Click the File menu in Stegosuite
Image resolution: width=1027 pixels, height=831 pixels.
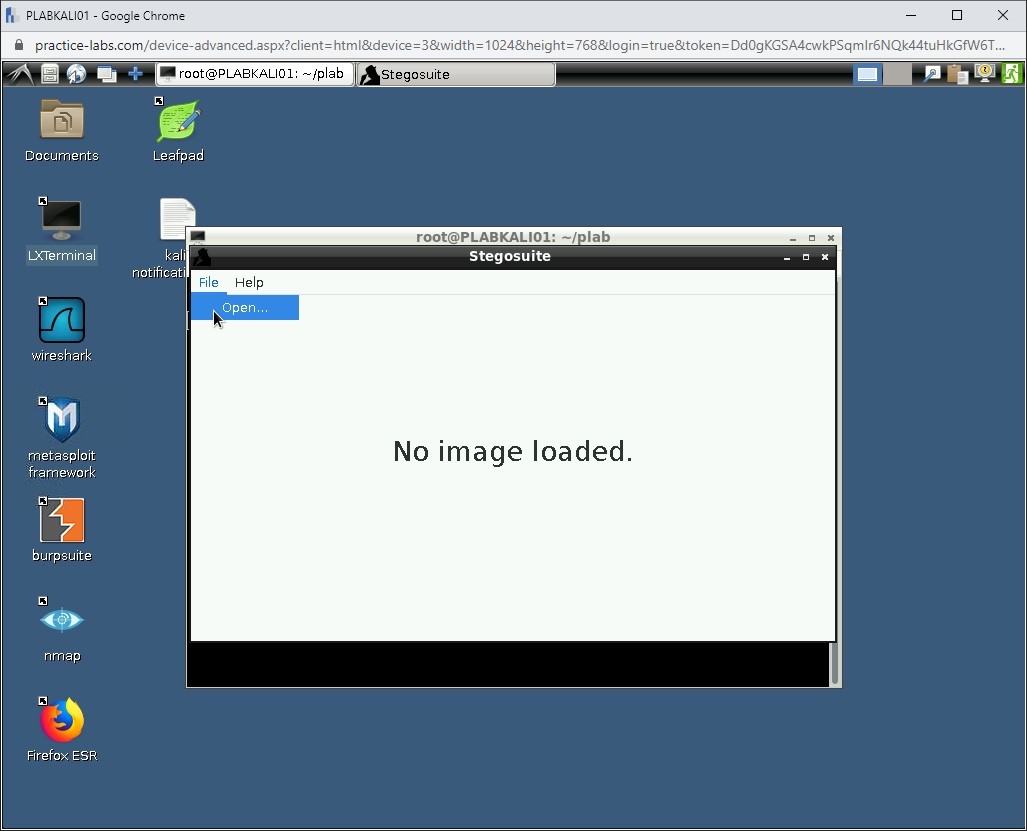click(x=208, y=283)
